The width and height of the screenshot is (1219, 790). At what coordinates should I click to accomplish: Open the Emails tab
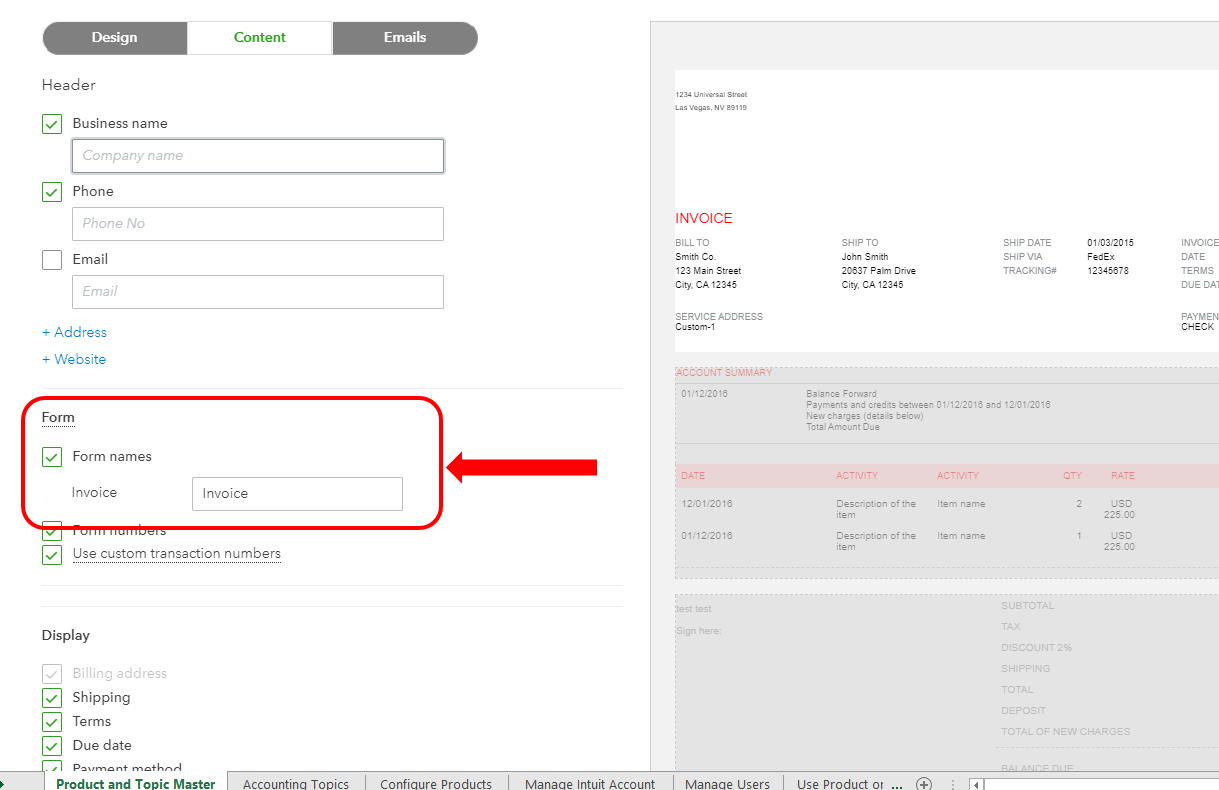coord(404,37)
